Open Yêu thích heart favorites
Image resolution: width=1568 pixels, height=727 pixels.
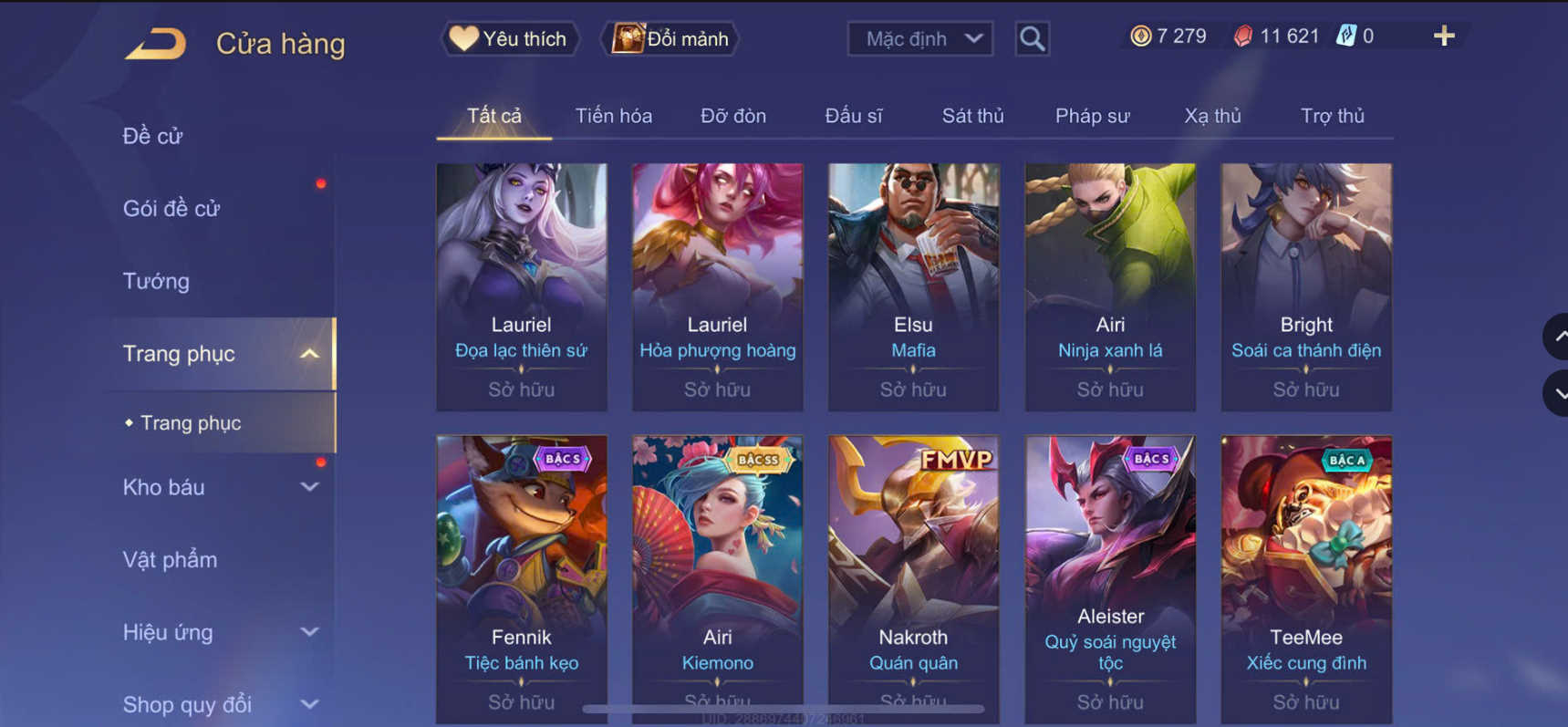pos(510,38)
